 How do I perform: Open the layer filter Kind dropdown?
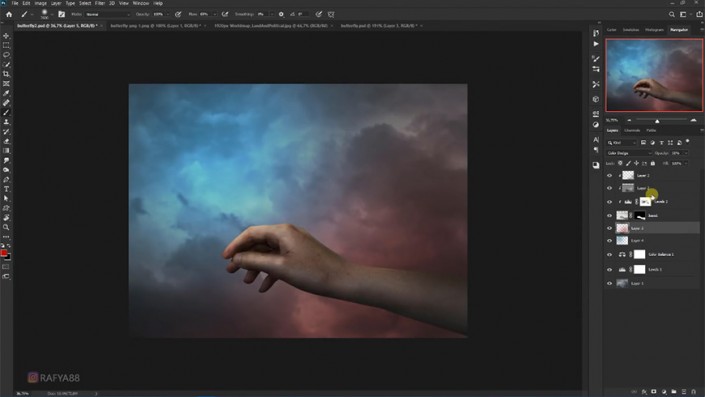point(622,143)
